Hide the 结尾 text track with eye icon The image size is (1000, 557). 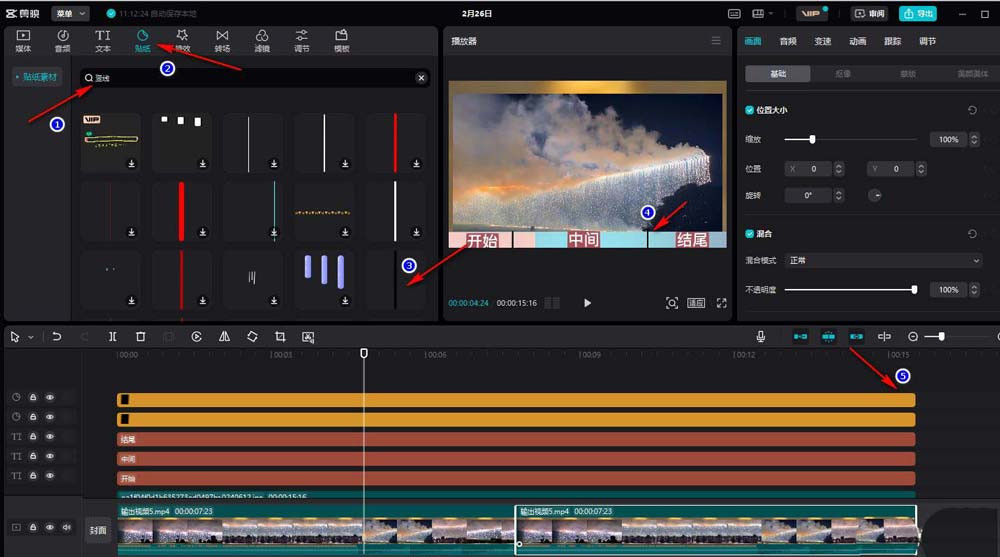pyautogui.click(x=50, y=438)
